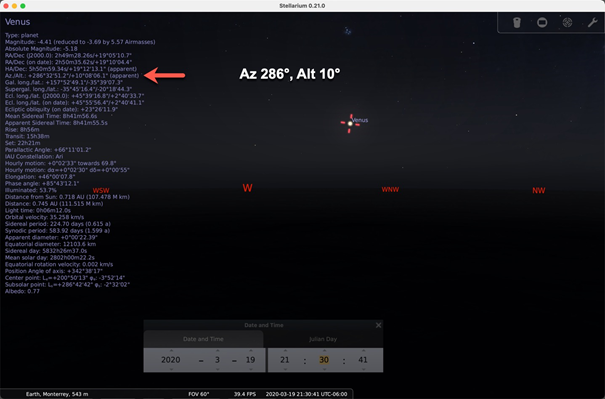Toggle the image sensor frame icon
Image resolution: width=605 pixels, height=399 pixels.
(x=542, y=23)
